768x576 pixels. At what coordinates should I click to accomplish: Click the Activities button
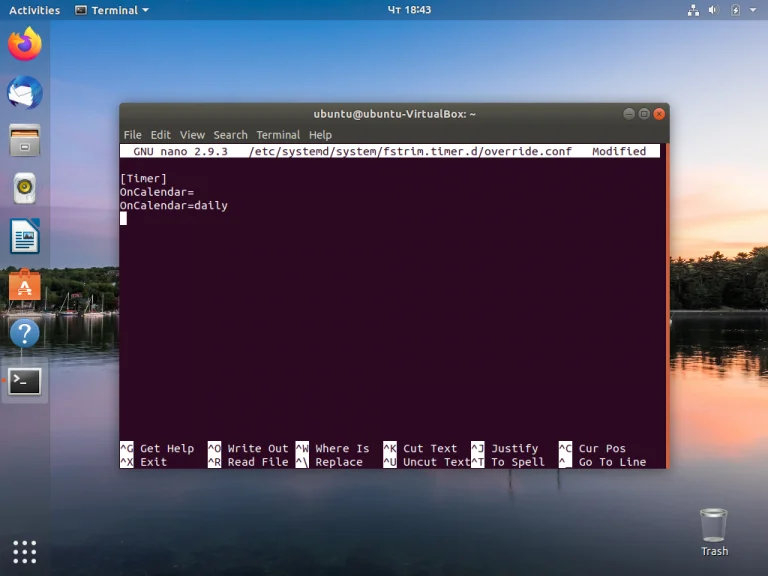(34, 10)
